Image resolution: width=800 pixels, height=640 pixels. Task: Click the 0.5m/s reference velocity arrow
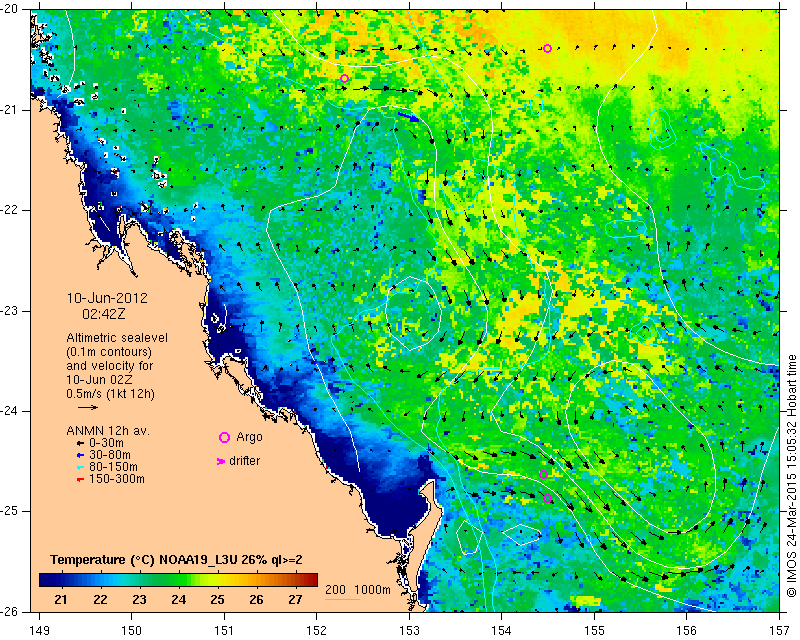88,407
